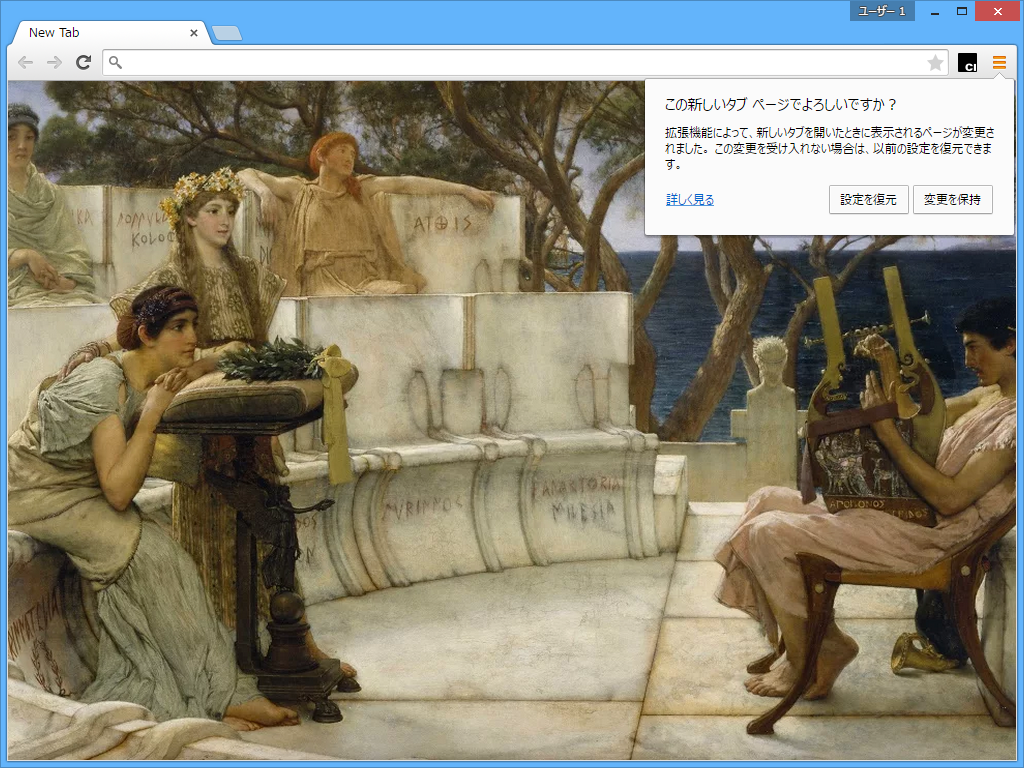
Task: Click the magnifier icon in the omnibox
Action: point(113,62)
